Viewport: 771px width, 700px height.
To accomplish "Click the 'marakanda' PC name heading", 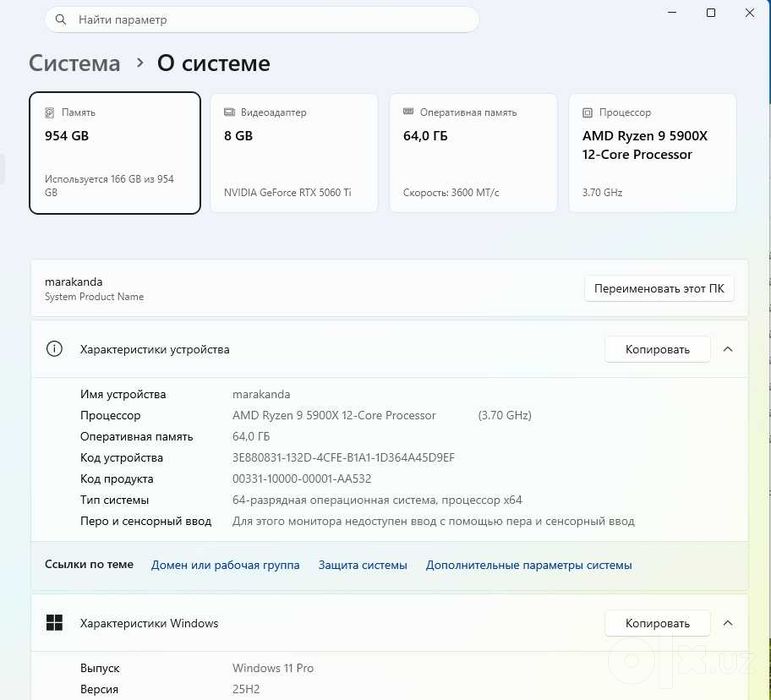I will pyautogui.click(x=74, y=282).
